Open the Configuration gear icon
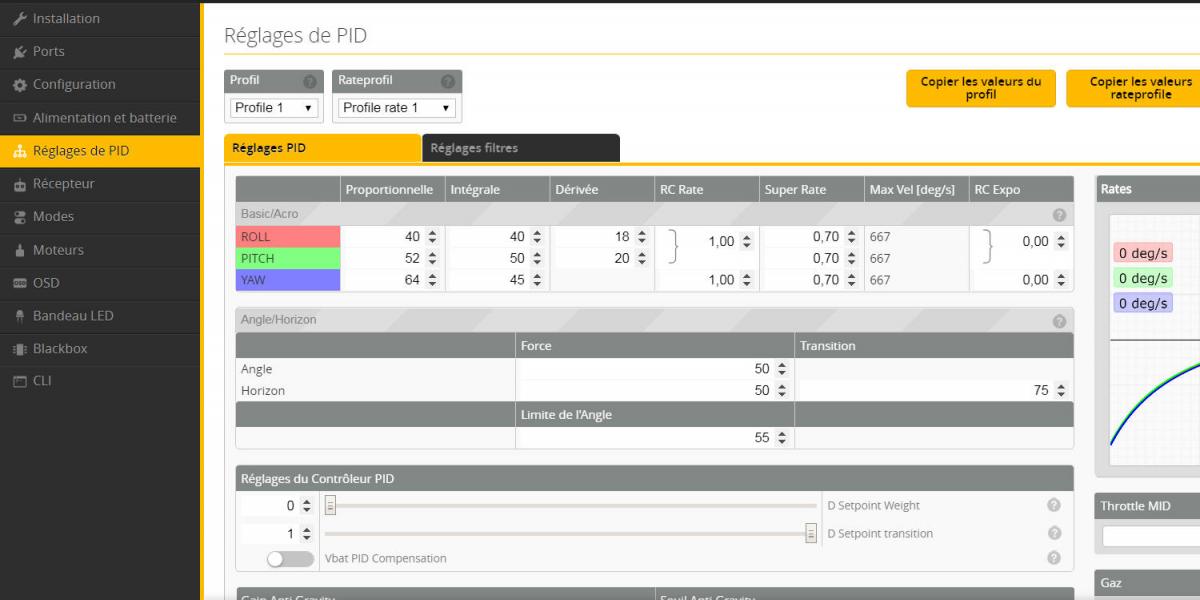The image size is (1200, 600). click(20, 85)
